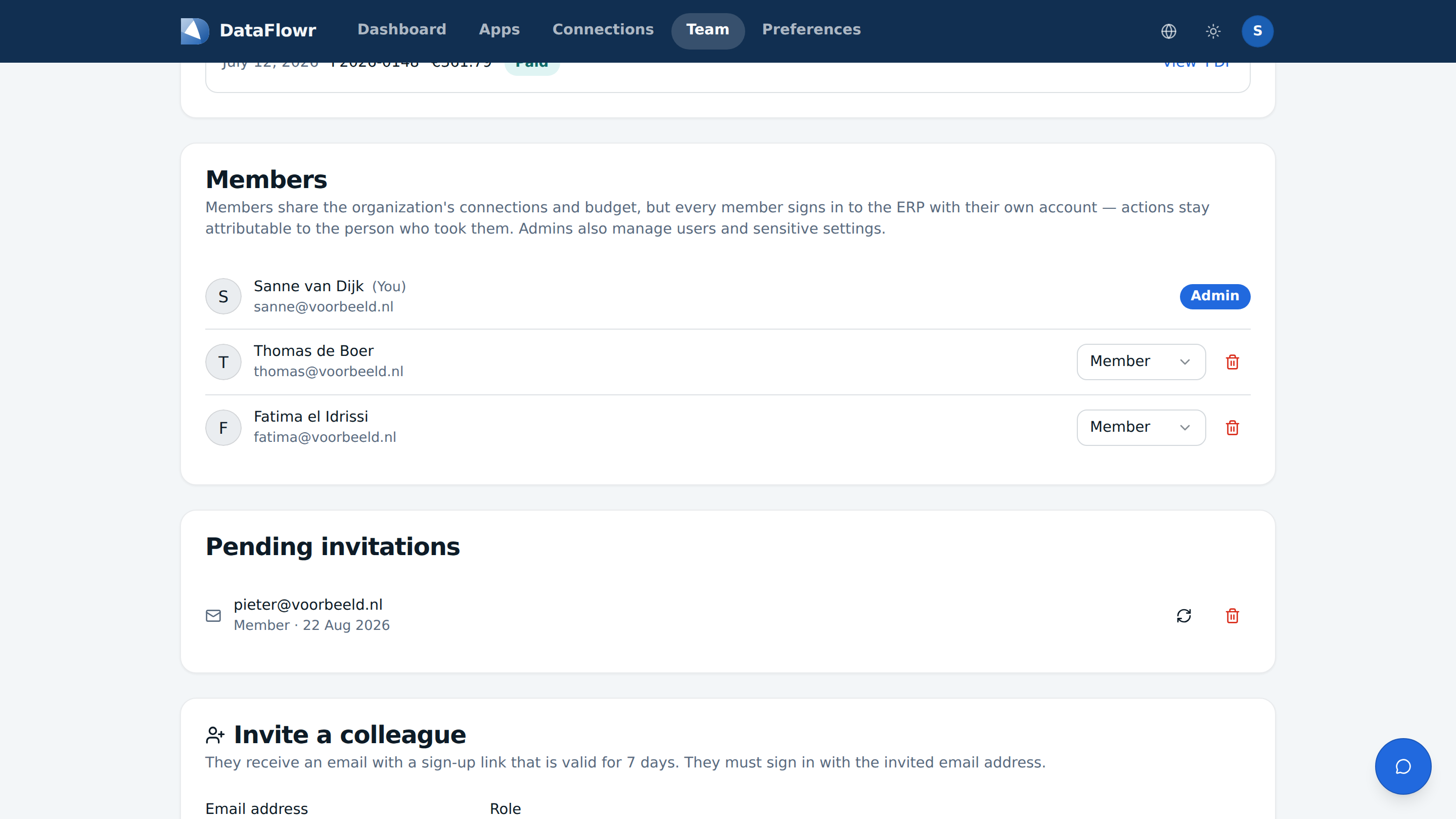The height and width of the screenshot is (819, 1456).
Task: Click the sanne@voorbeeld.nl email
Action: click(x=324, y=307)
